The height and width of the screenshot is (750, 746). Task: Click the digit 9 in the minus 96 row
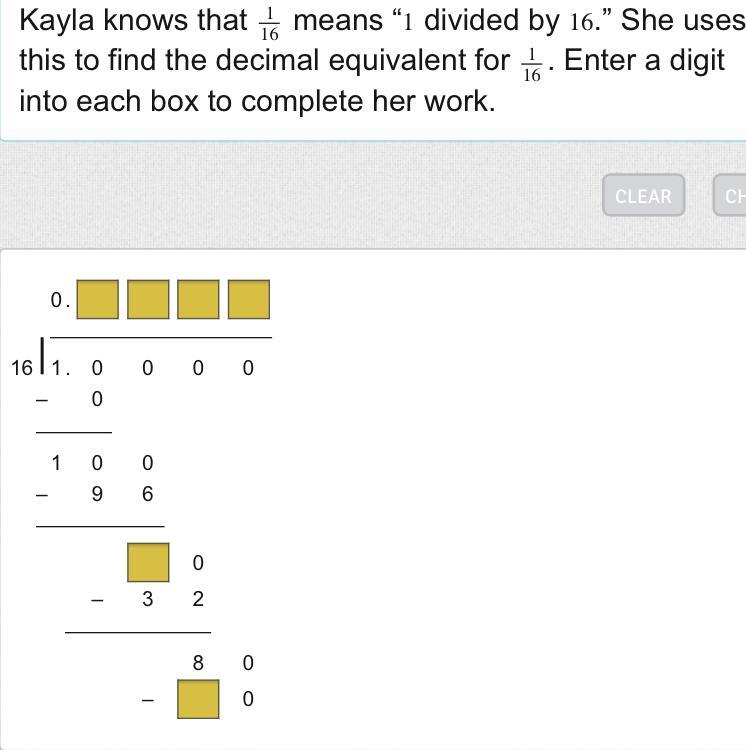tap(97, 494)
